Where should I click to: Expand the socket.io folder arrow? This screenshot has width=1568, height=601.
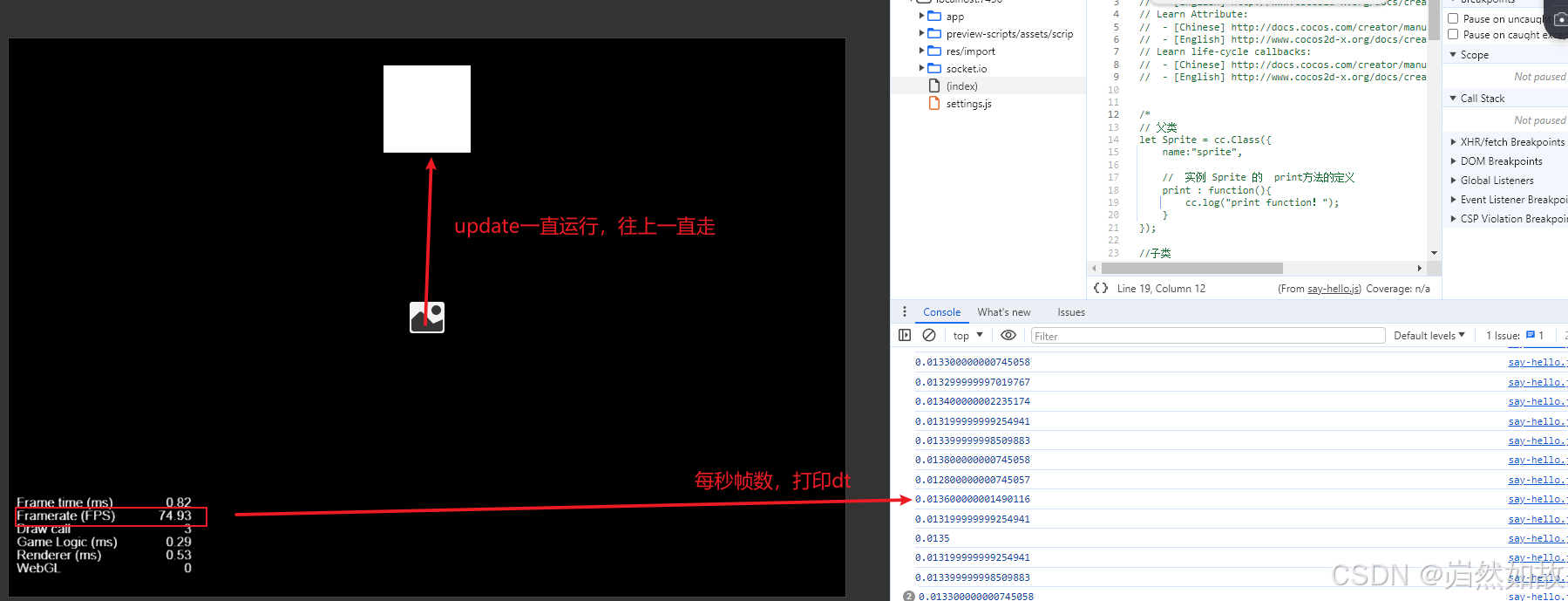[x=921, y=68]
